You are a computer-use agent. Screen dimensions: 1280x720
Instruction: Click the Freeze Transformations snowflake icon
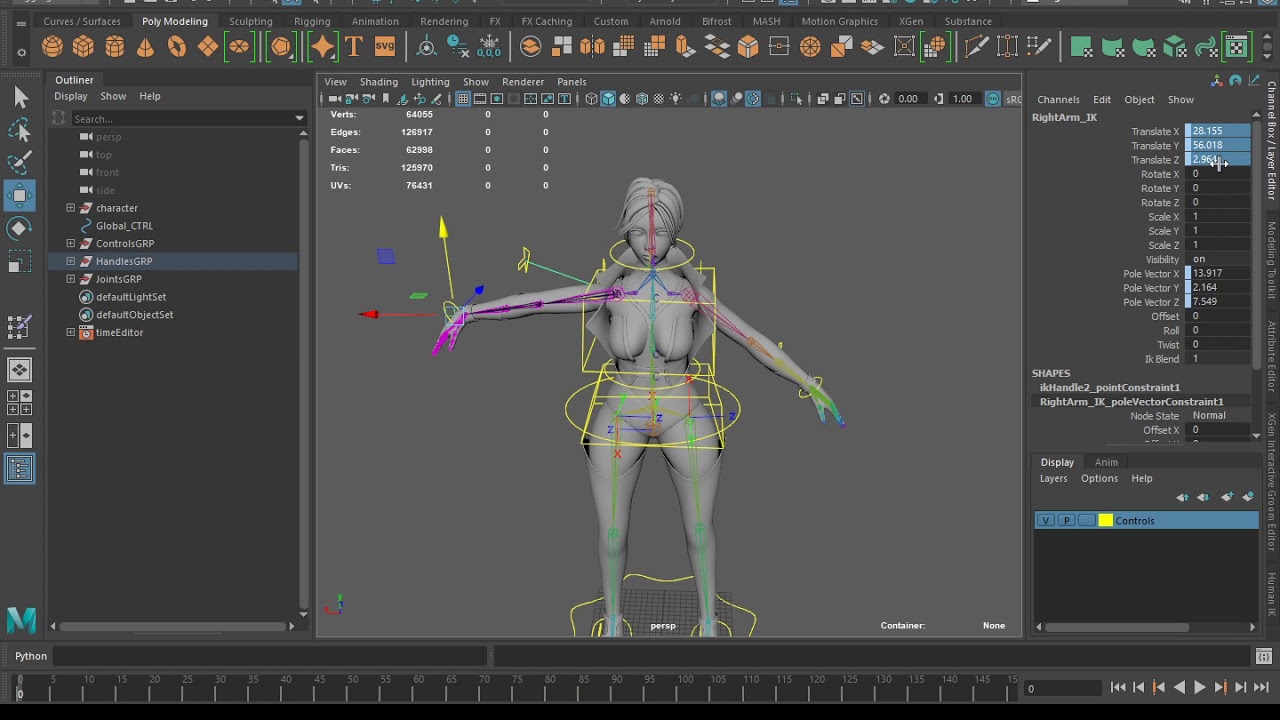490,46
